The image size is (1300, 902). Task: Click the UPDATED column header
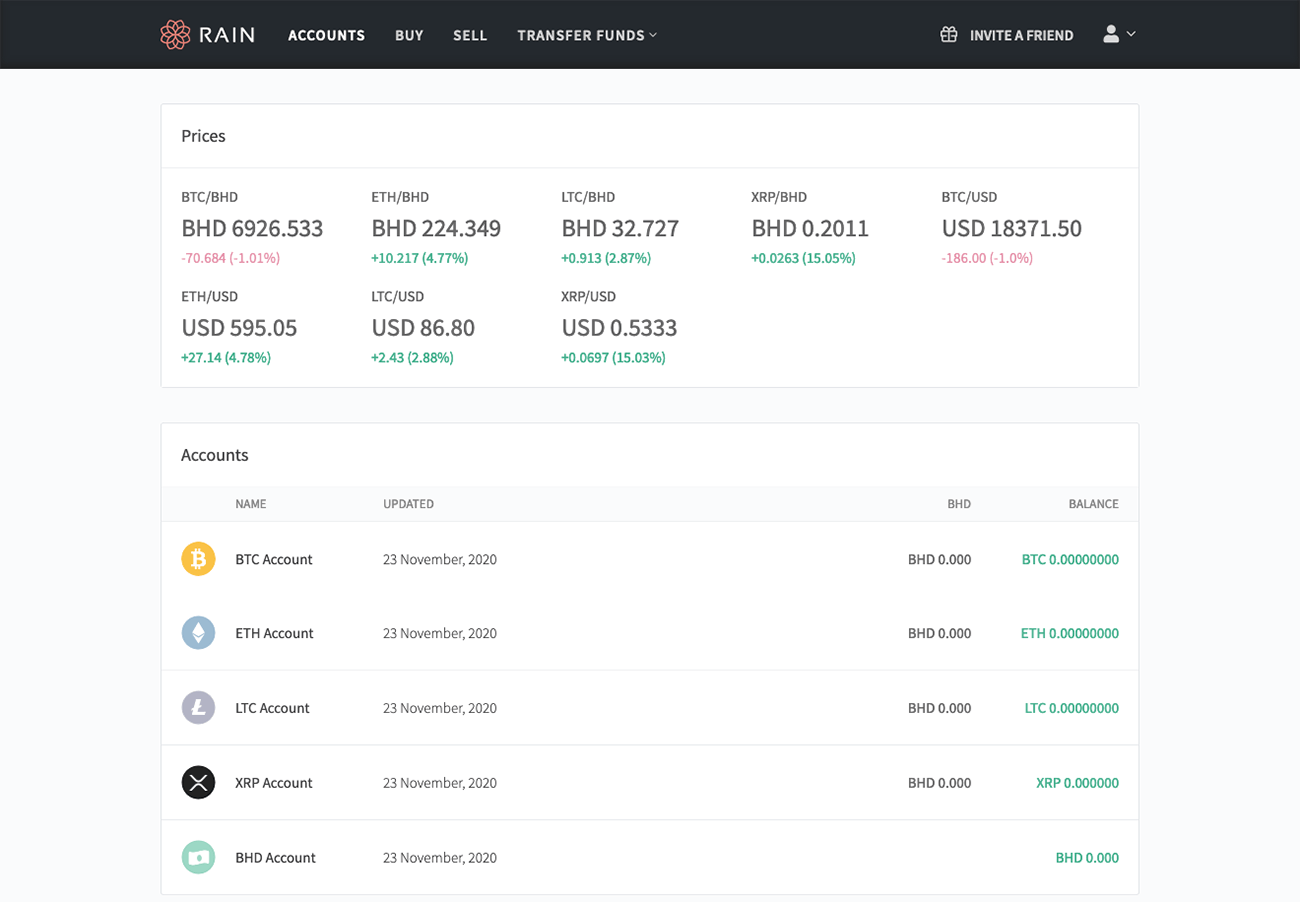pyautogui.click(x=408, y=504)
